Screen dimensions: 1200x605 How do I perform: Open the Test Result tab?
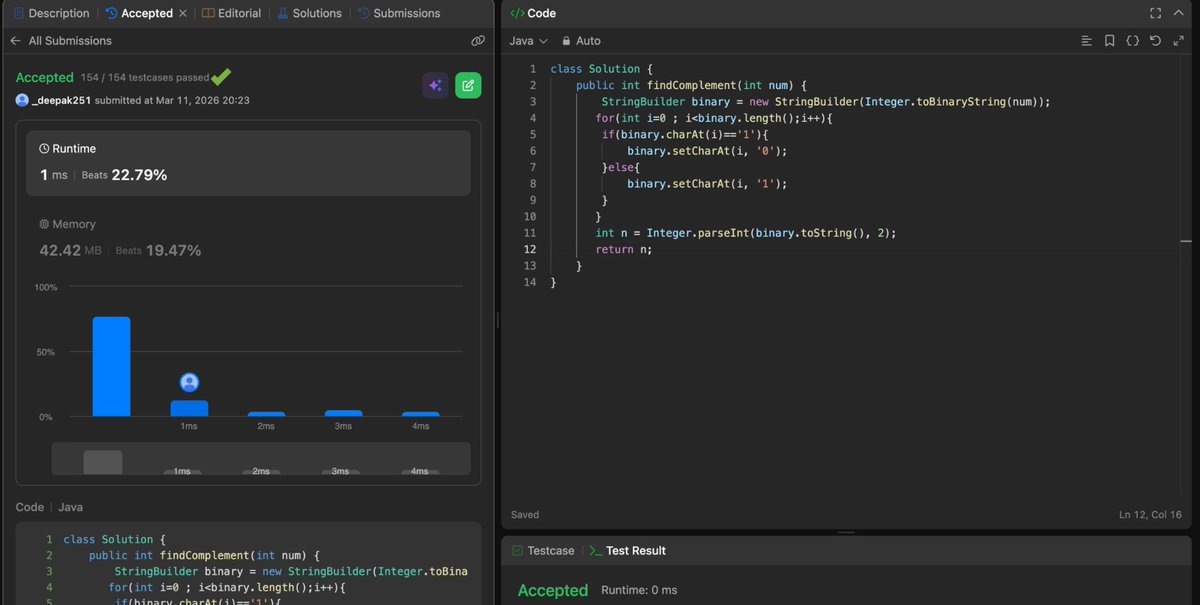click(x=627, y=551)
